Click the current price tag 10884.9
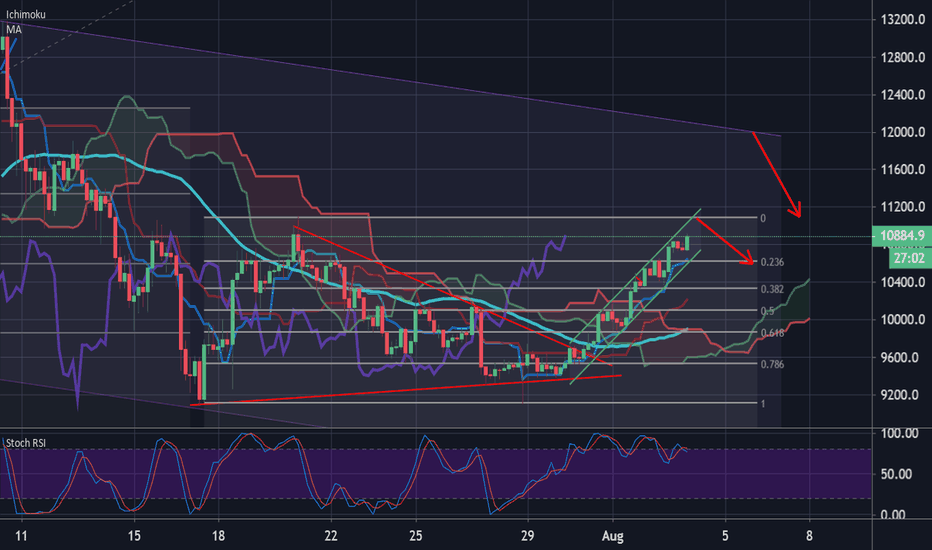This screenshot has width=932, height=550. click(902, 235)
